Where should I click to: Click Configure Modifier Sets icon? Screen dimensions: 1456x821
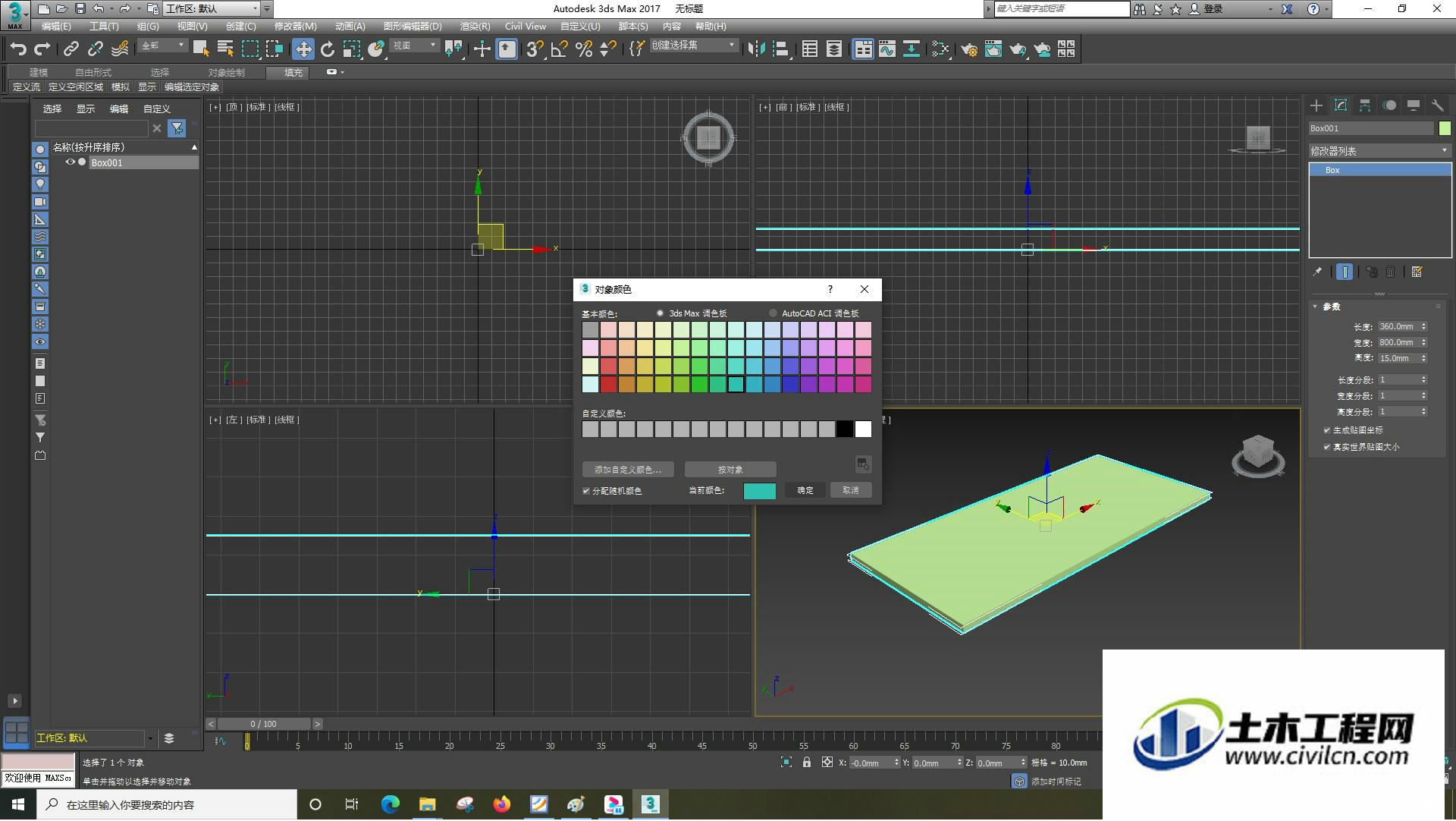[x=1417, y=272]
